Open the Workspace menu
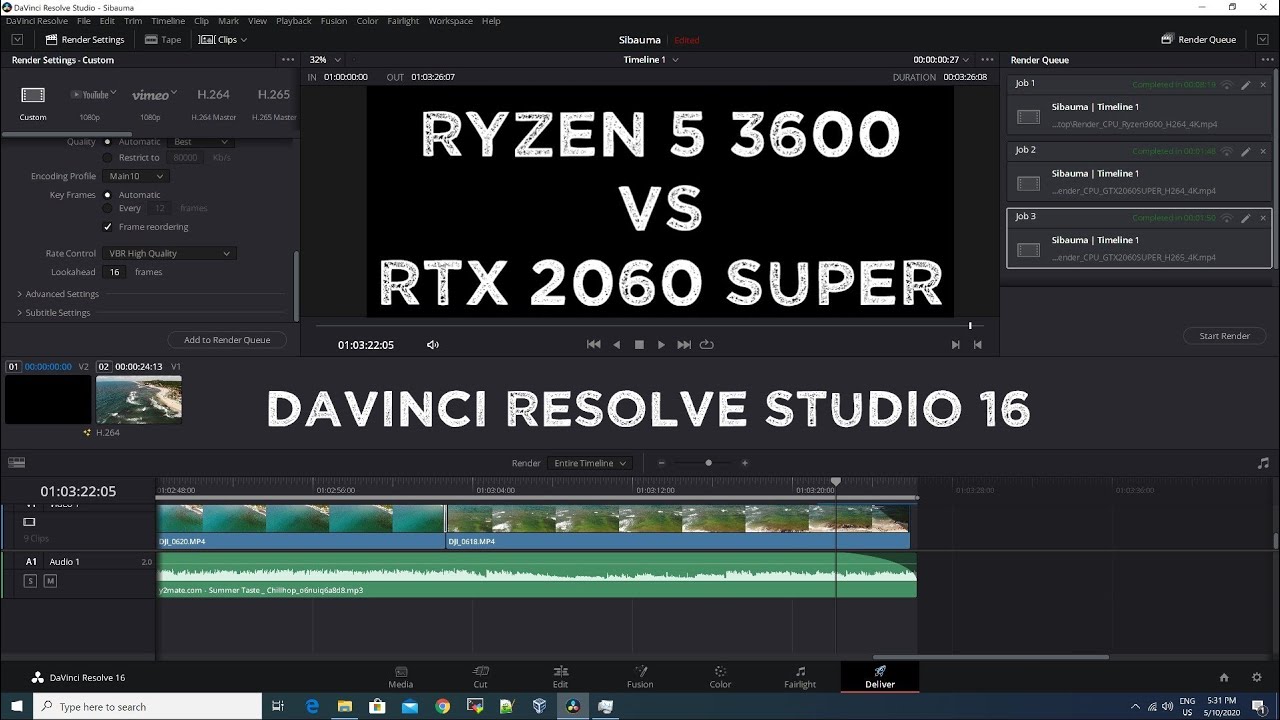The height and width of the screenshot is (720, 1280). [x=450, y=21]
